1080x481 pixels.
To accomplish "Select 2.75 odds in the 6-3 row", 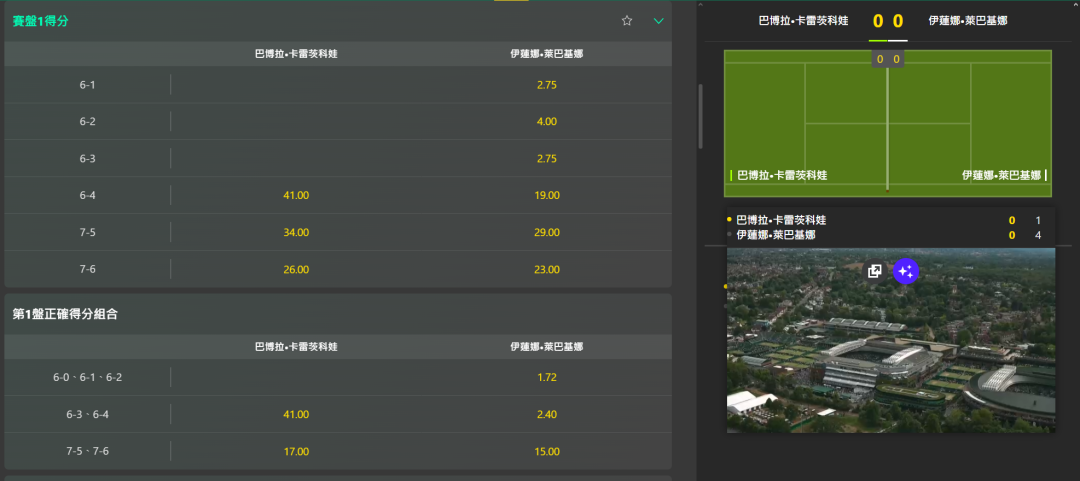I will [546, 158].
